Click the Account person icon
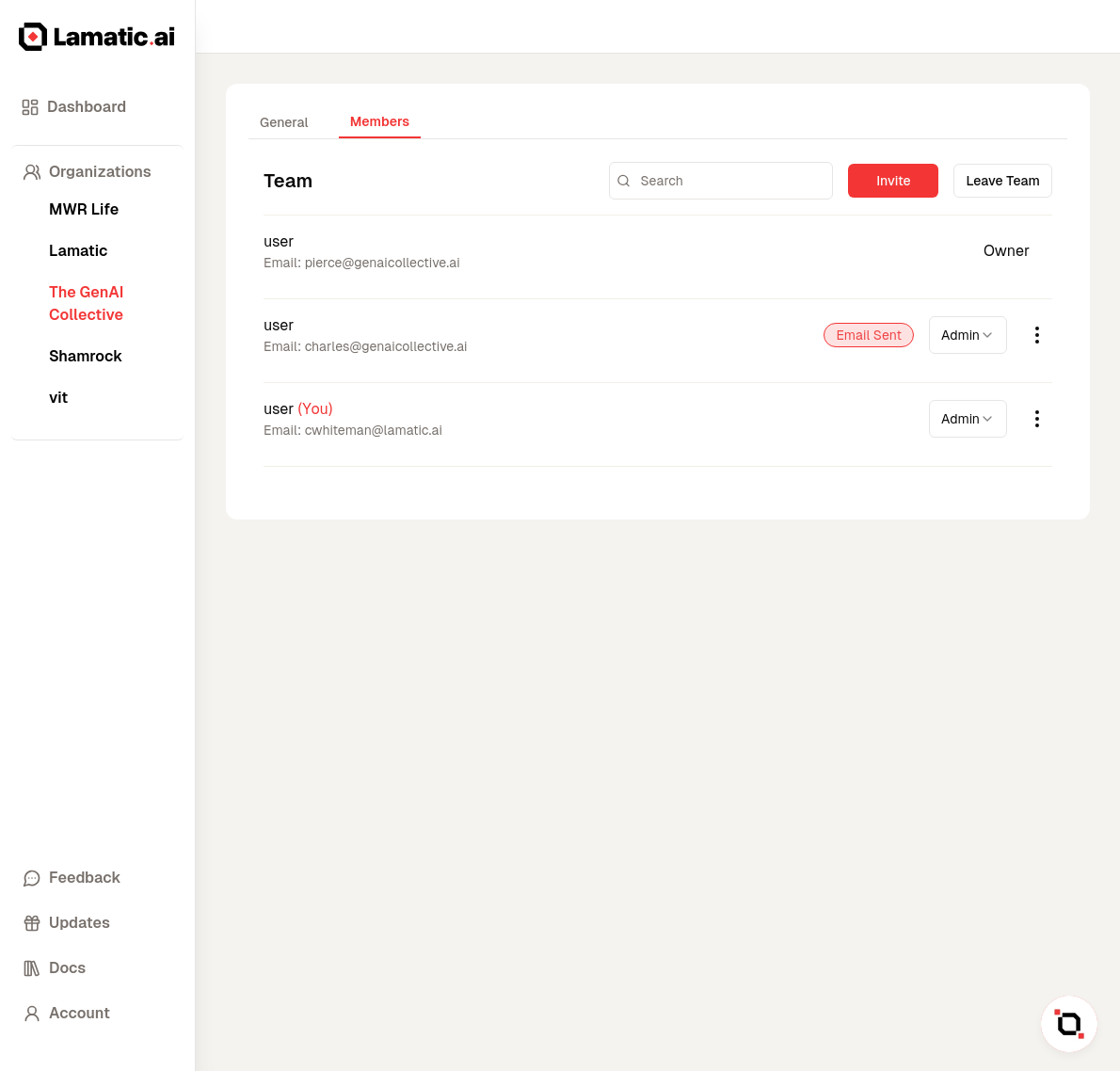This screenshot has height=1071, width=1120. (32, 1014)
